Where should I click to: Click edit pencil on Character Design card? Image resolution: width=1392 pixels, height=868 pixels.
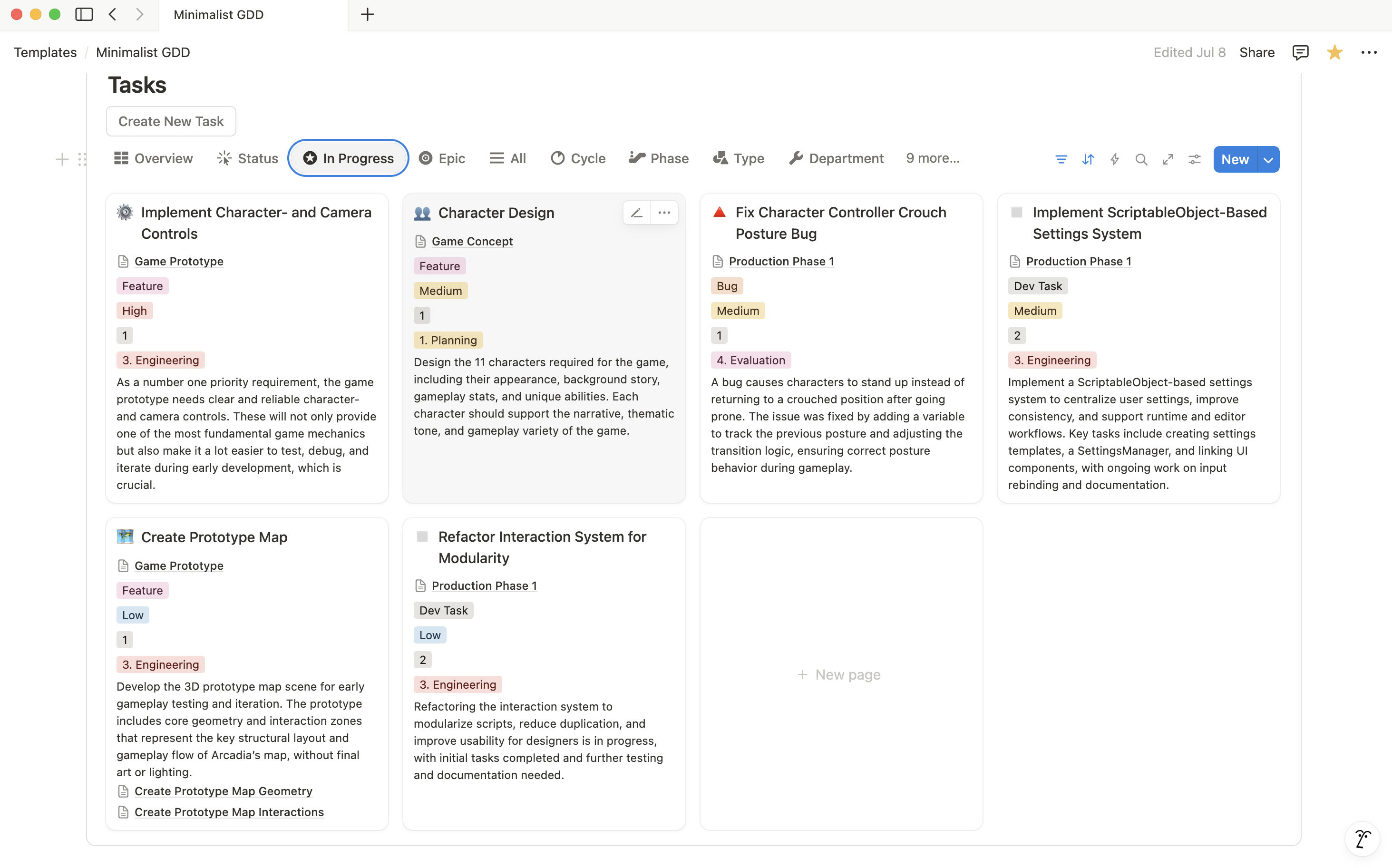coord(637,213)
